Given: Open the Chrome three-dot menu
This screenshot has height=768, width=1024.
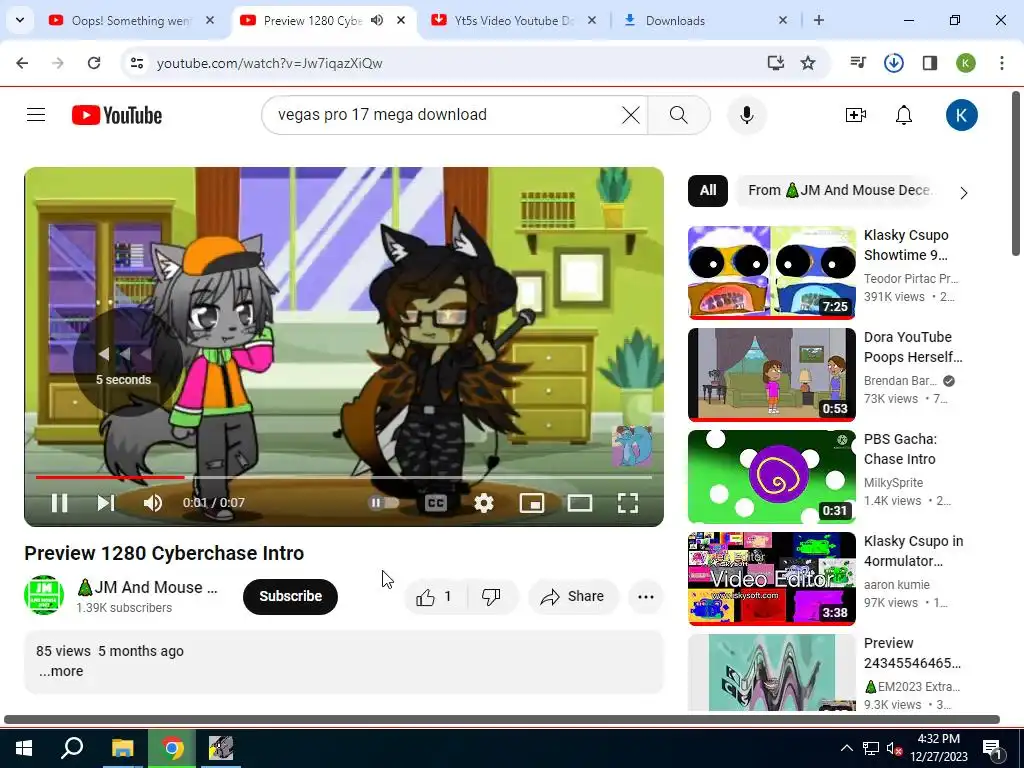Looking at the screenshot, I should coord(1002,63).
